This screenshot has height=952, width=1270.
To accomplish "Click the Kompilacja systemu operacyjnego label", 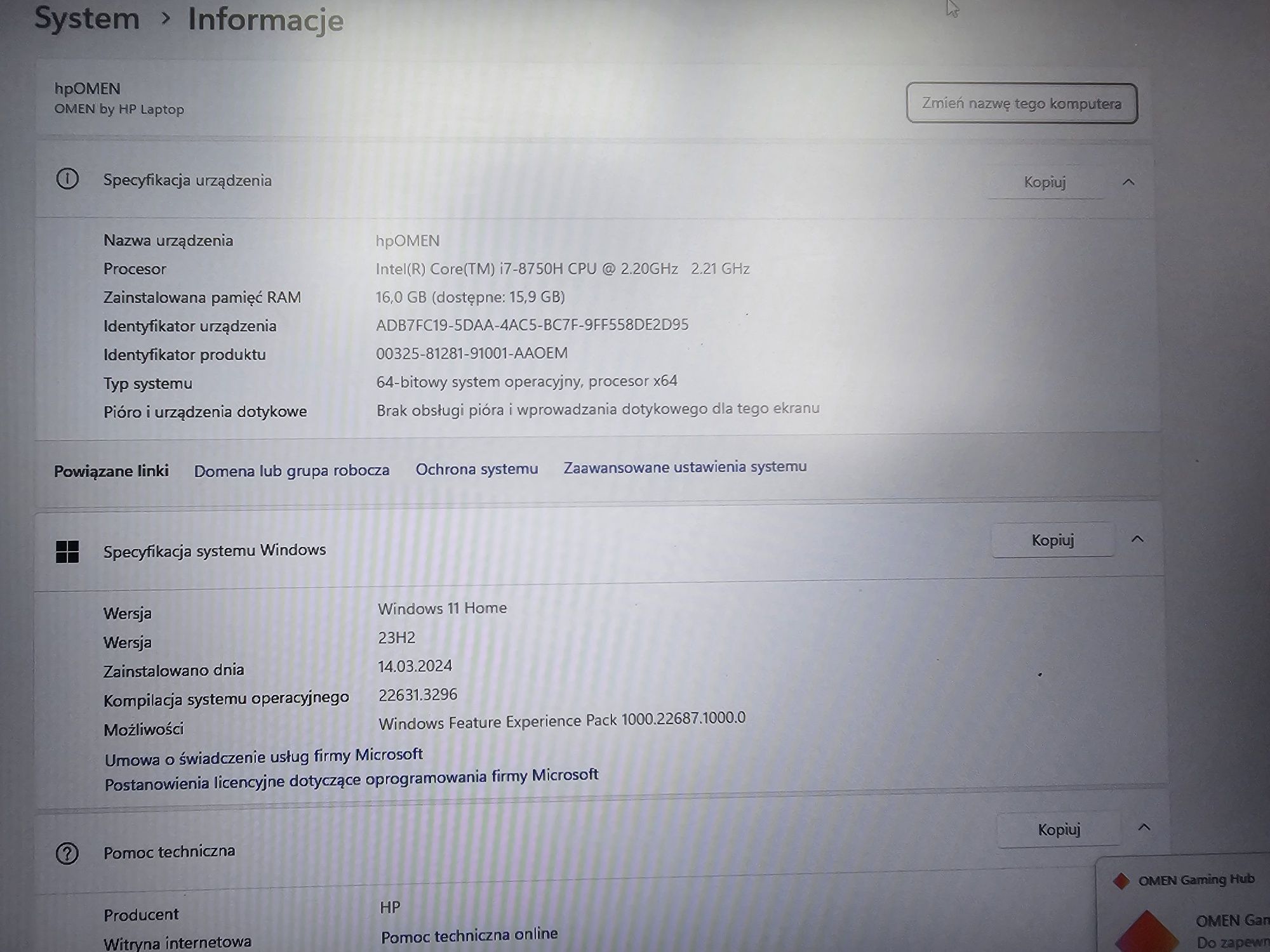I will click(x=226, y=699).
